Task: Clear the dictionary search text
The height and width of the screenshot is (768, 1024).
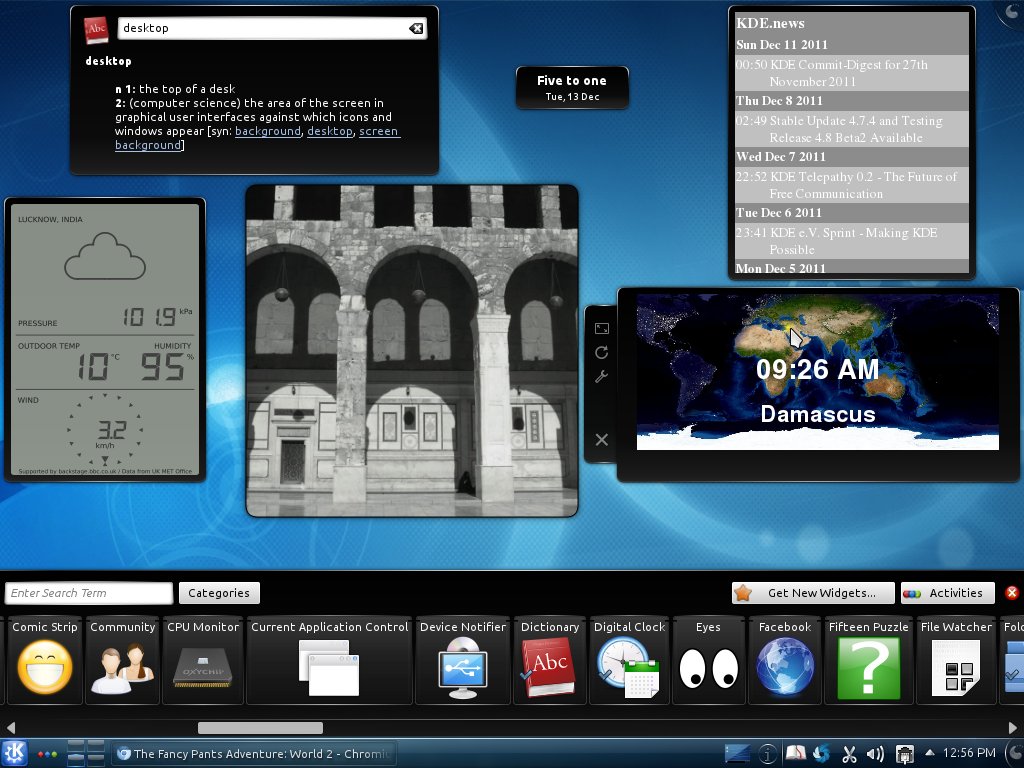Action: tap(416, 28)
